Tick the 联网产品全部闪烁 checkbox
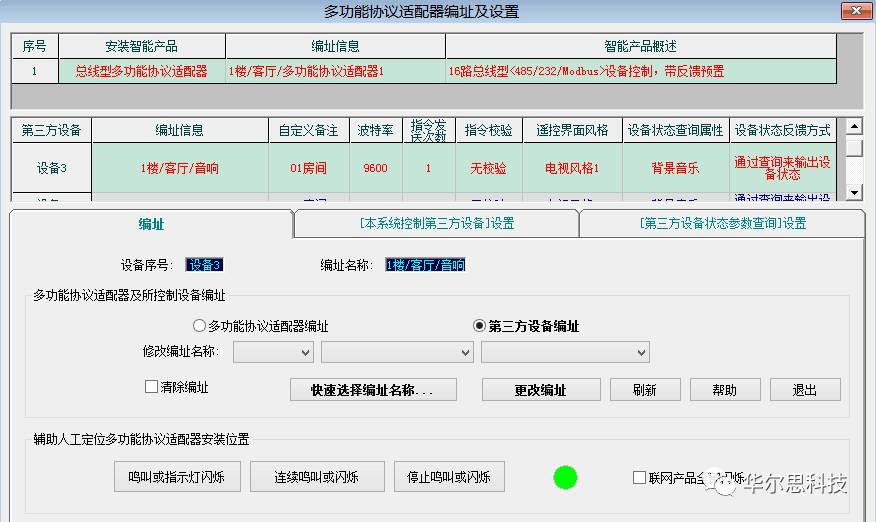The height and width of the screenshot is (522, 876). click(x=640, y=478)
